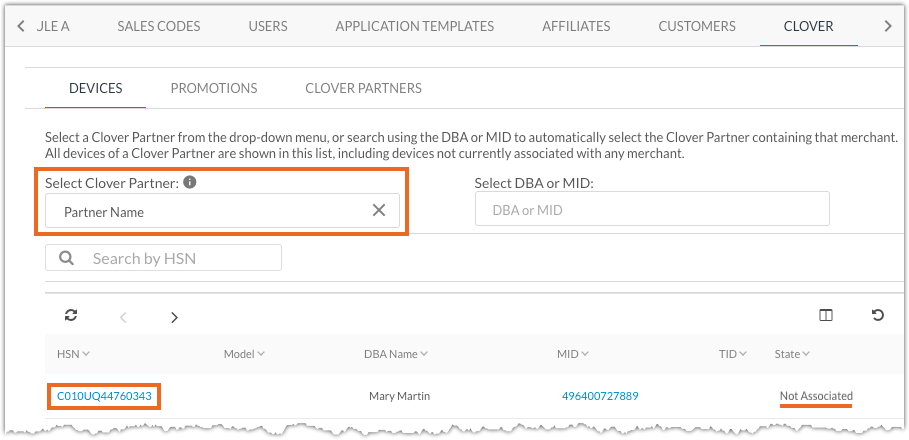Click the DBA or MID input field

[652, 209]
